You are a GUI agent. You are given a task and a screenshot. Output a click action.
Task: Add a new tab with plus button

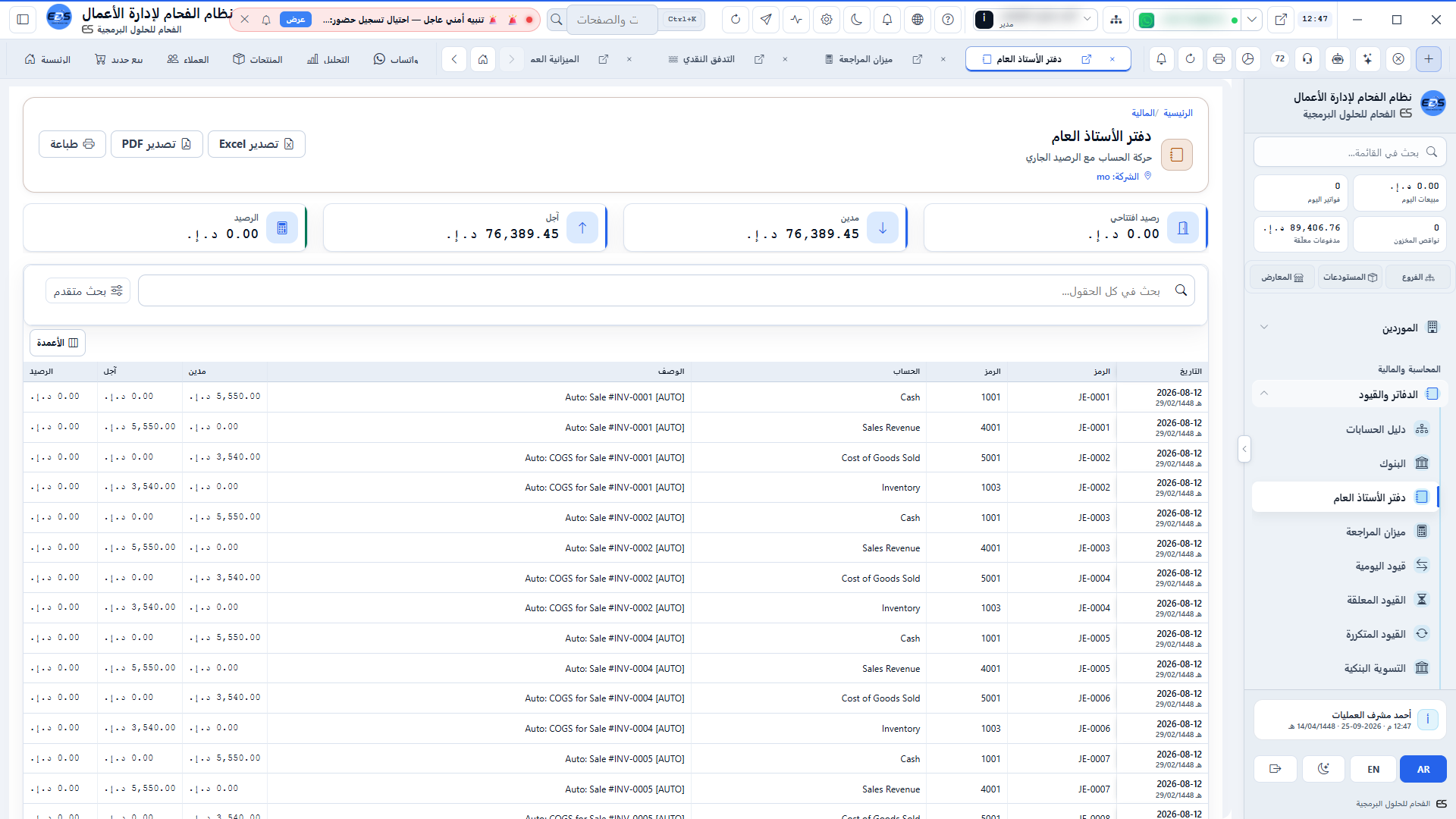point(1429,59)
